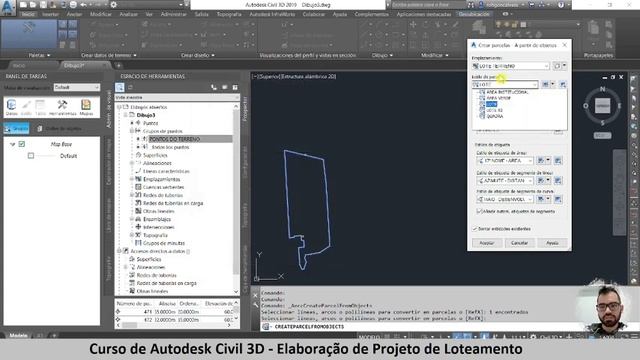Click the S compass direction on ViewCube
Screen dimensions: 640x360
(x=602, y=122)
